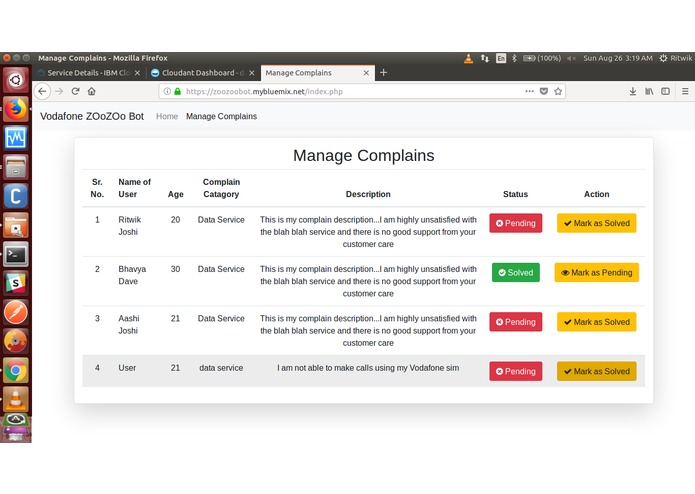The image size is (695, 494).
Task: Click the browser Back arrow button
Action: pos(42,91)
